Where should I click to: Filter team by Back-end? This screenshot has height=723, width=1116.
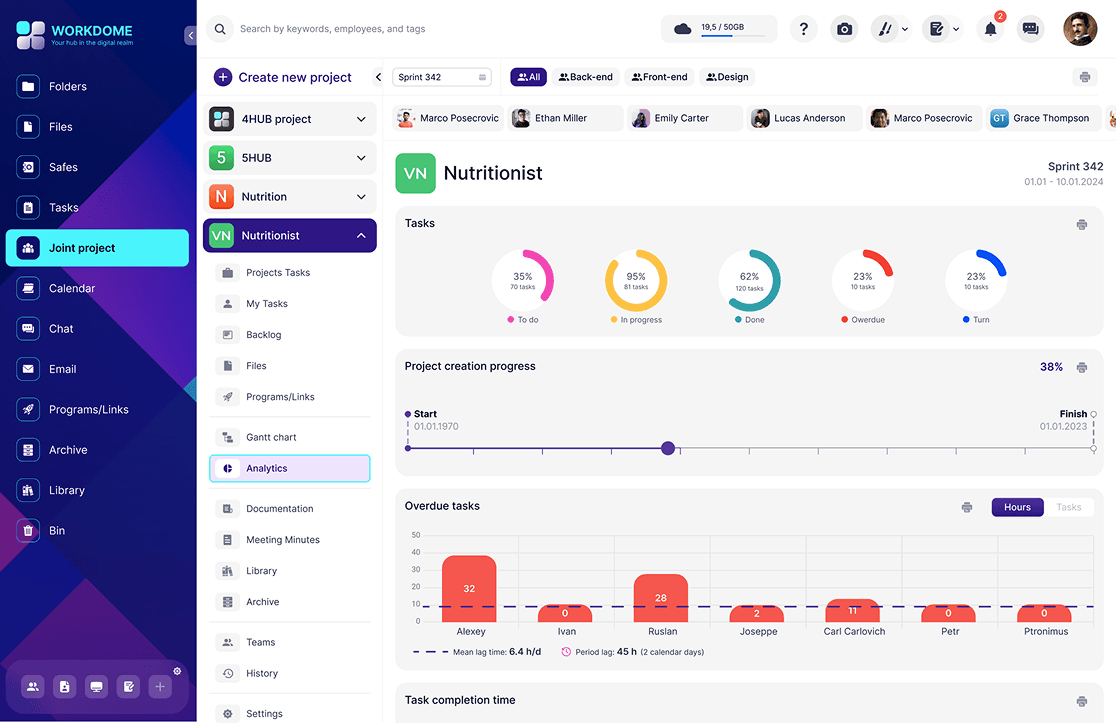(x=585, y=77)
